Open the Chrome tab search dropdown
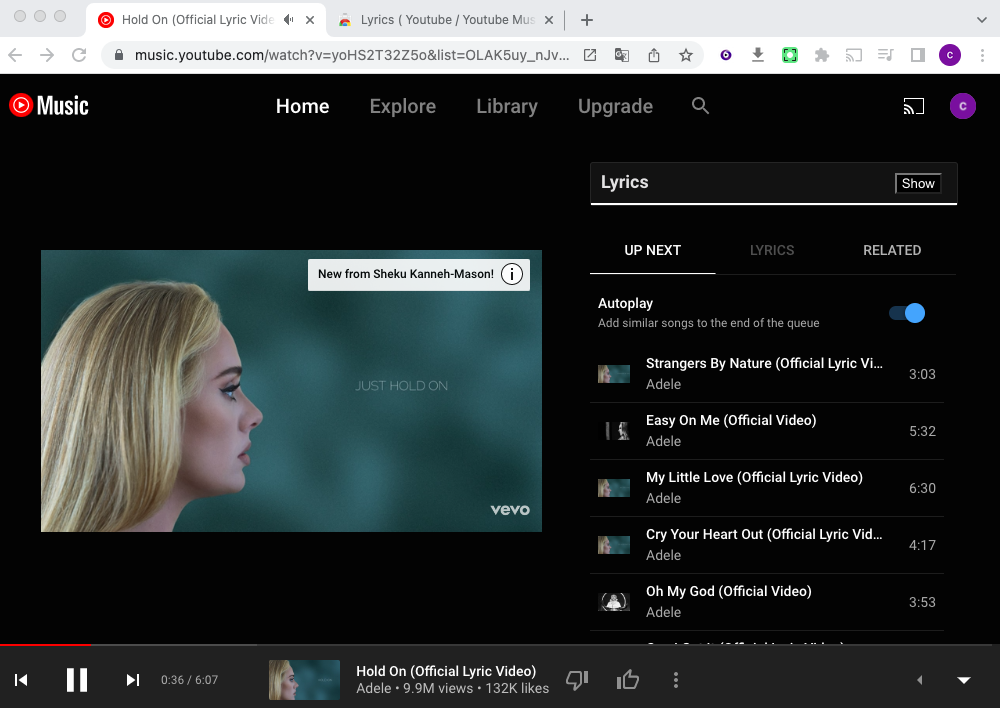This screenshot has height=708, width=1000. point(981,20)
